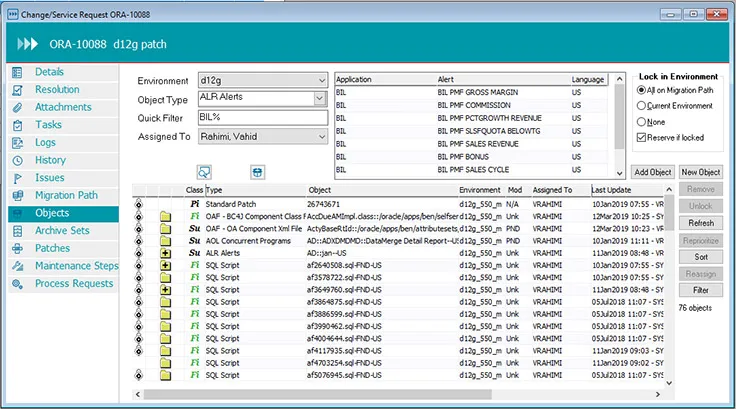
Task: Uncheck the Reserve if locked checkbox
Action: click(641, 138)
